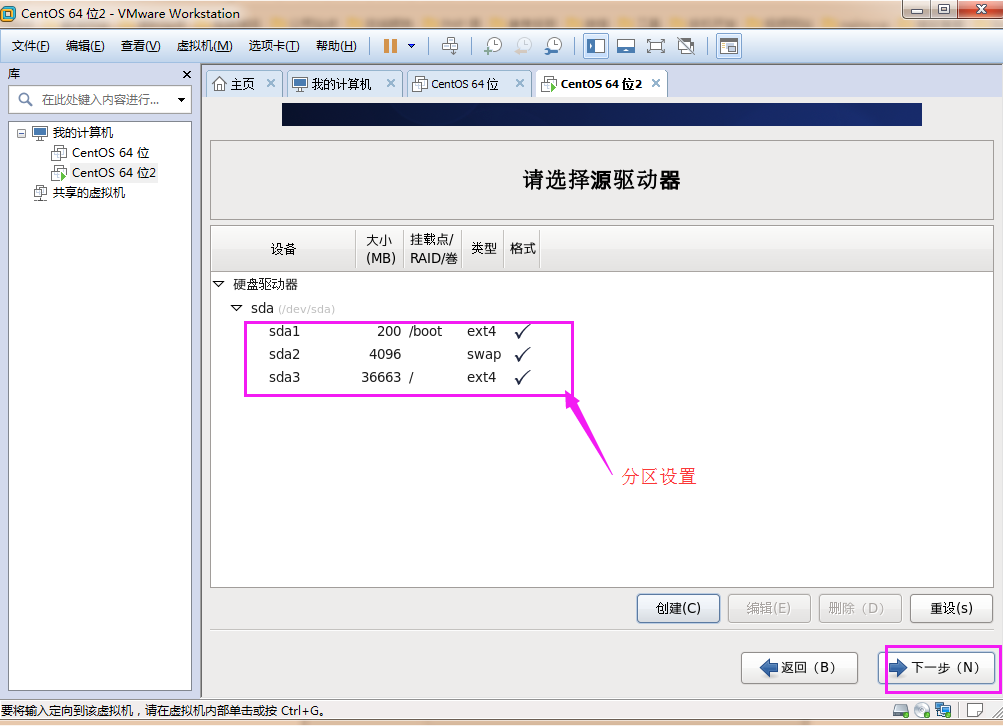This screenshot has height=726, width=1003.
Task: Close the 我的计算机 tab
Action: (391, 83)
